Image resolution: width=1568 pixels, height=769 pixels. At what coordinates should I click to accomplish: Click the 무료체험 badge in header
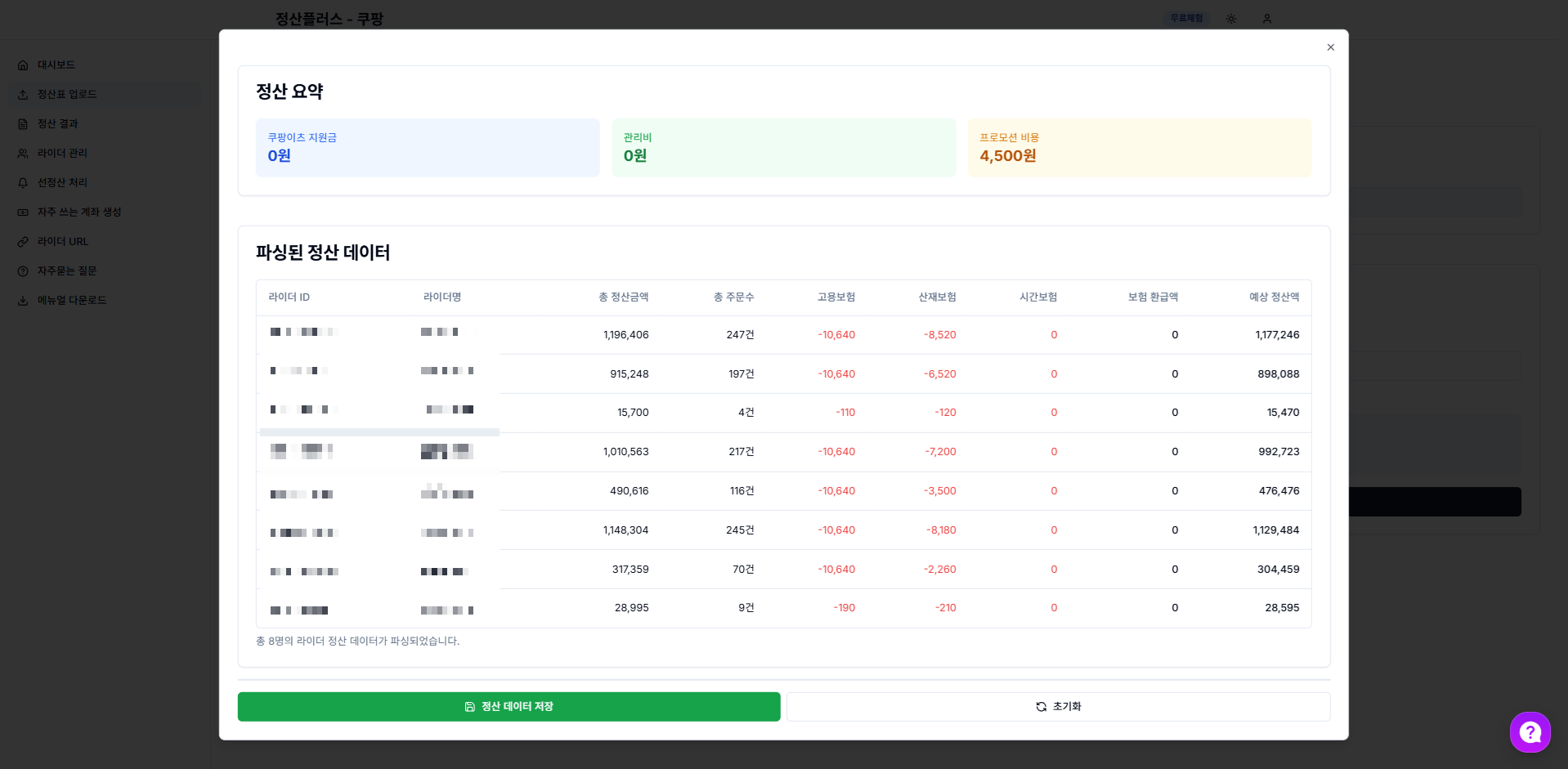coord(1186,18)
